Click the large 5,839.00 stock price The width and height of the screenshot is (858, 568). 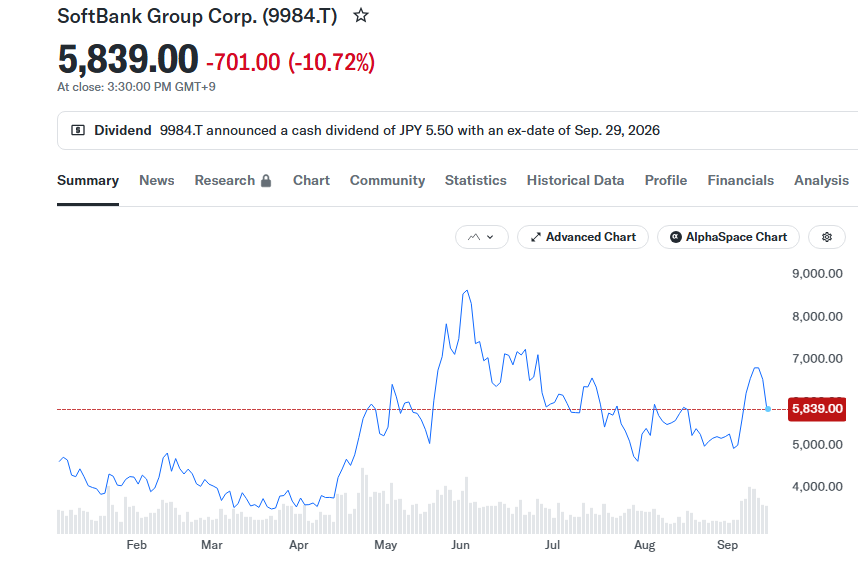(128, 59)
